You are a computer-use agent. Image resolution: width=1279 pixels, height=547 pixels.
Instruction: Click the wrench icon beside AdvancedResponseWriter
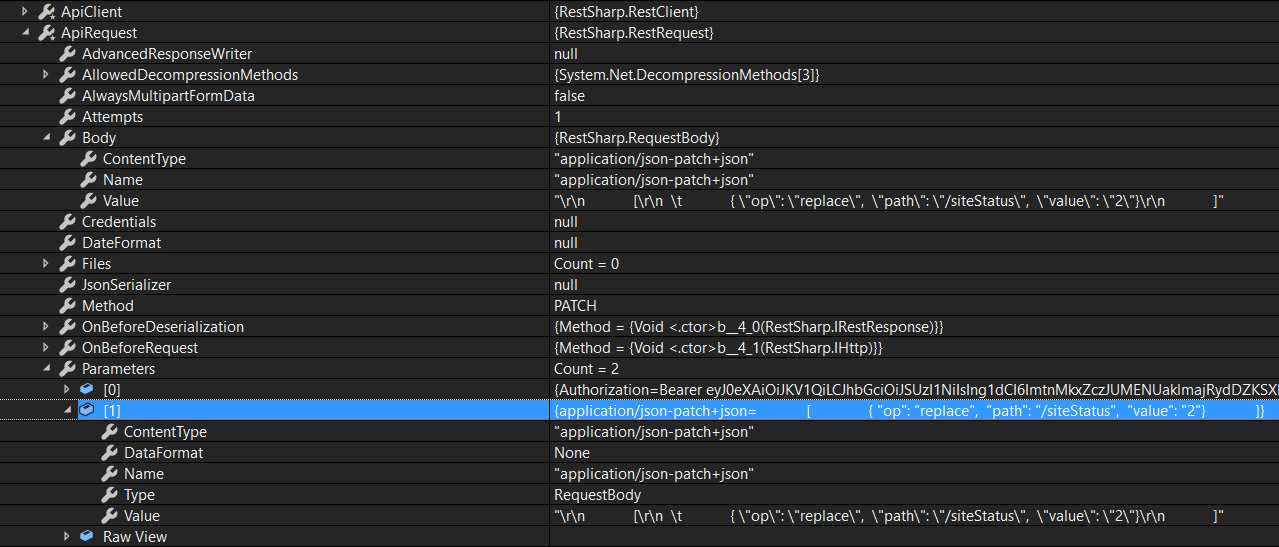point(67,54)
